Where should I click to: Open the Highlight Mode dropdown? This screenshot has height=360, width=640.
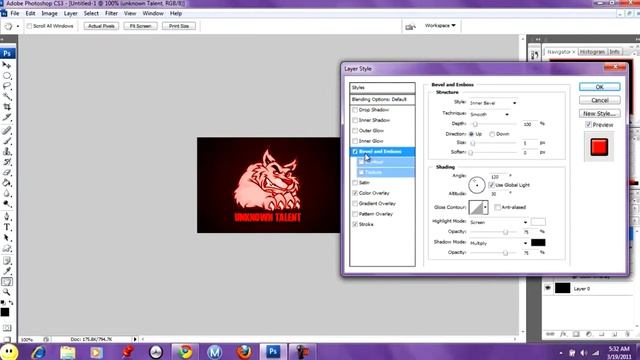498,222
